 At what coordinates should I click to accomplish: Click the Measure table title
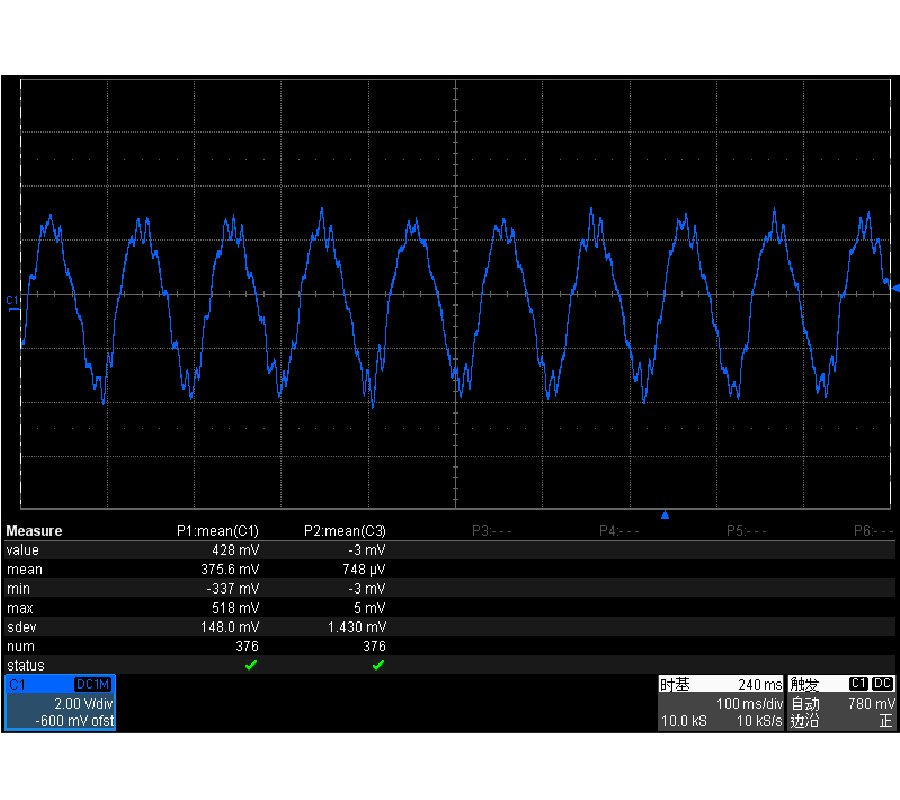(x=34, y=531)
